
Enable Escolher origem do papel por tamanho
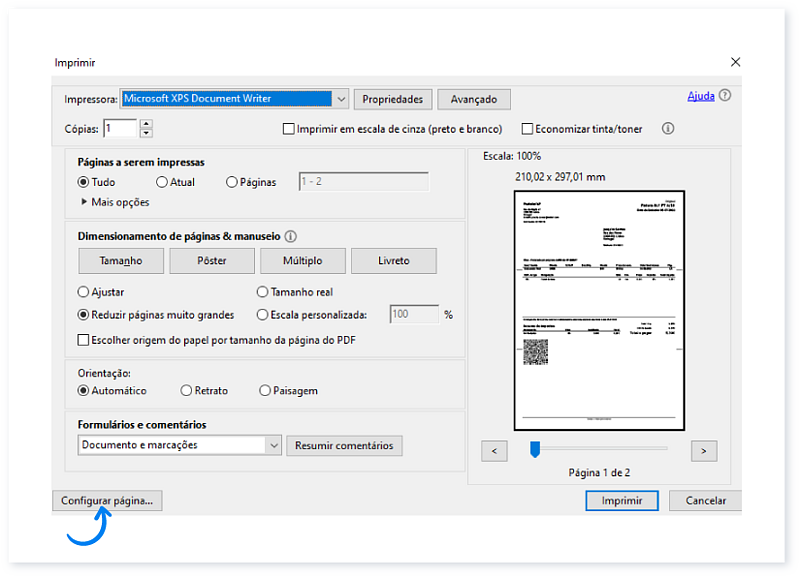(85, 340)
